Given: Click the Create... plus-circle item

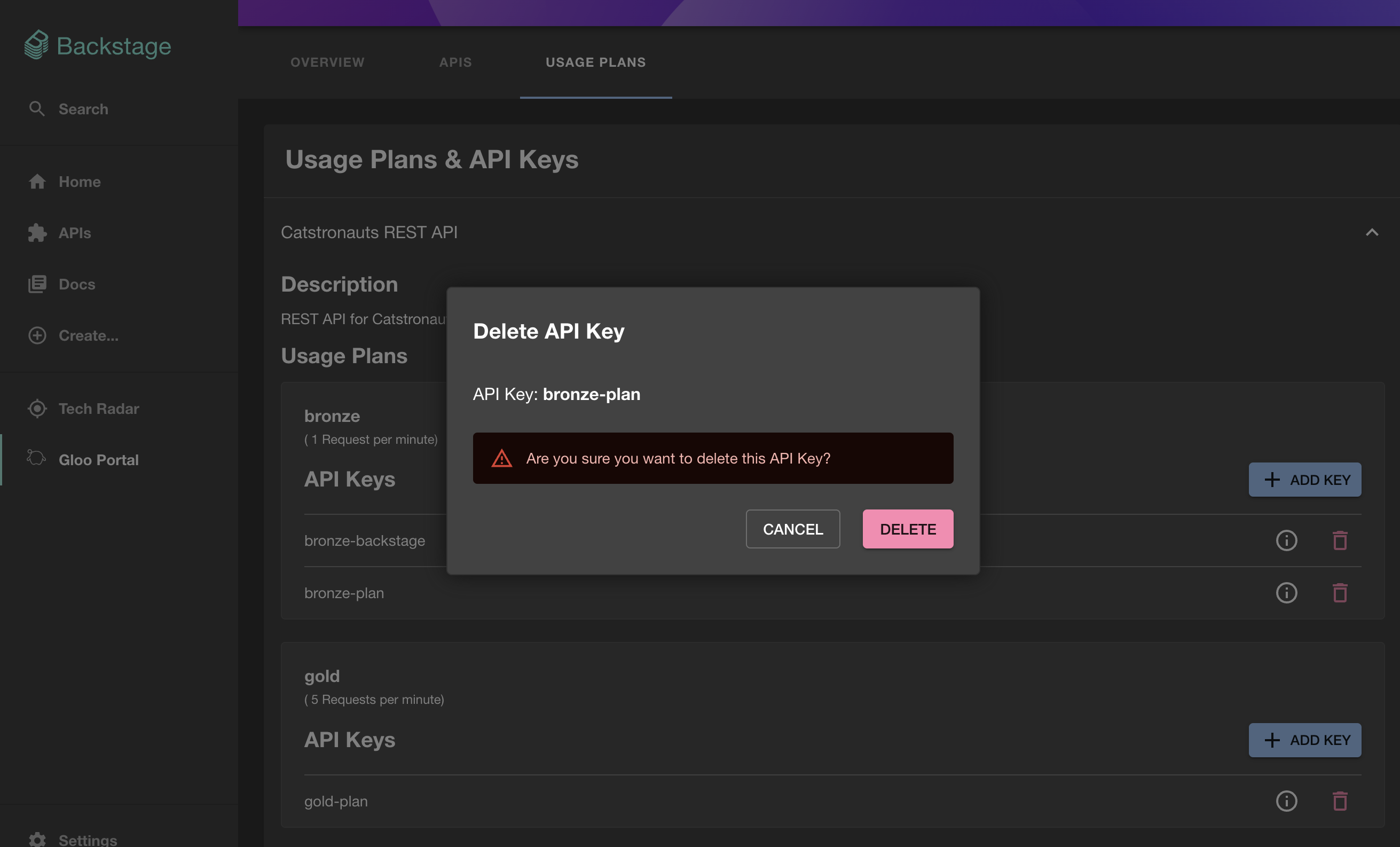Looking at the screenshot, I should tap(37, 335).
